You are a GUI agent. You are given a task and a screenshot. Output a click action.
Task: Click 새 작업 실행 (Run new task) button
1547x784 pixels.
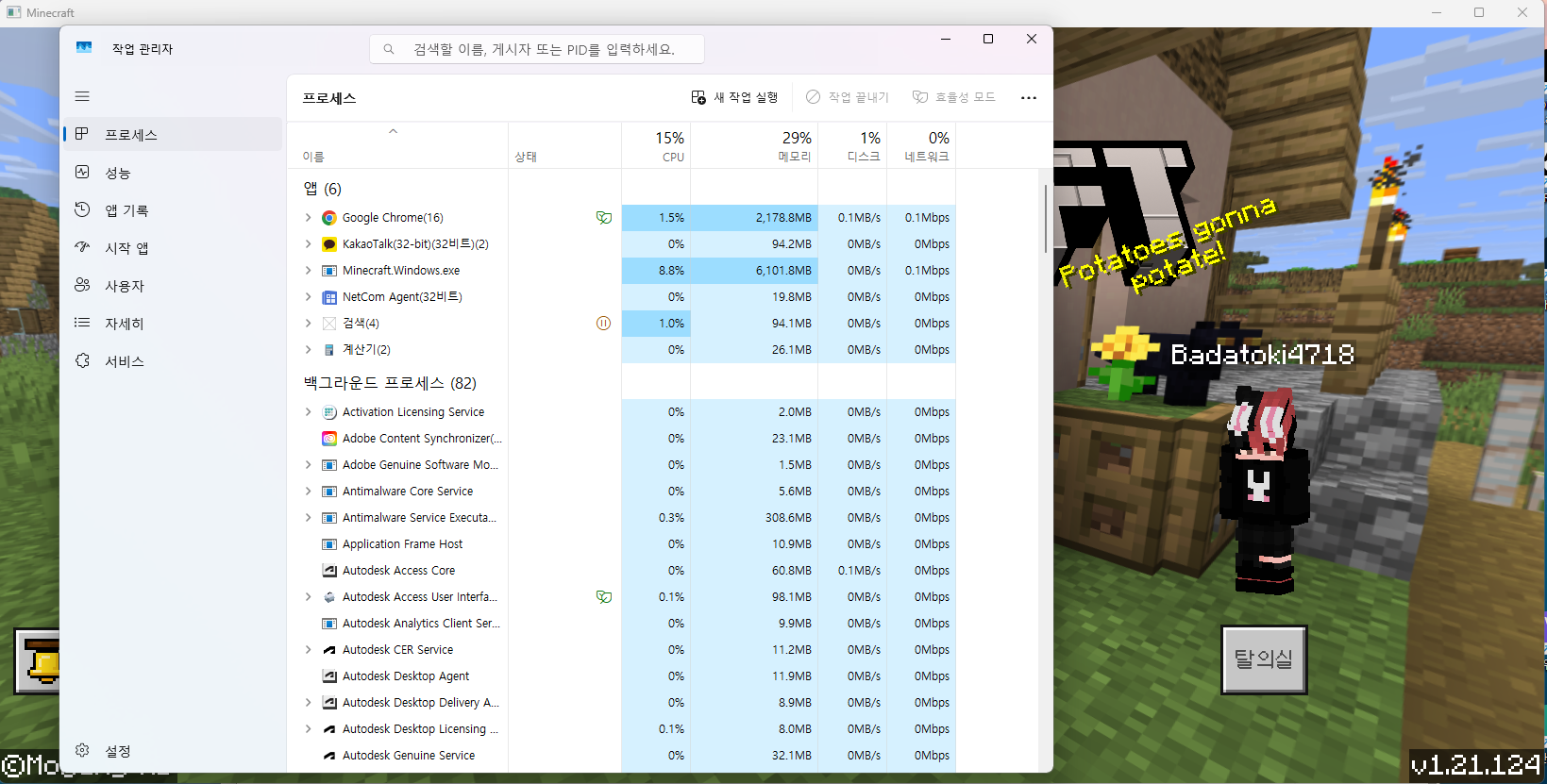[x=734, y=97]
